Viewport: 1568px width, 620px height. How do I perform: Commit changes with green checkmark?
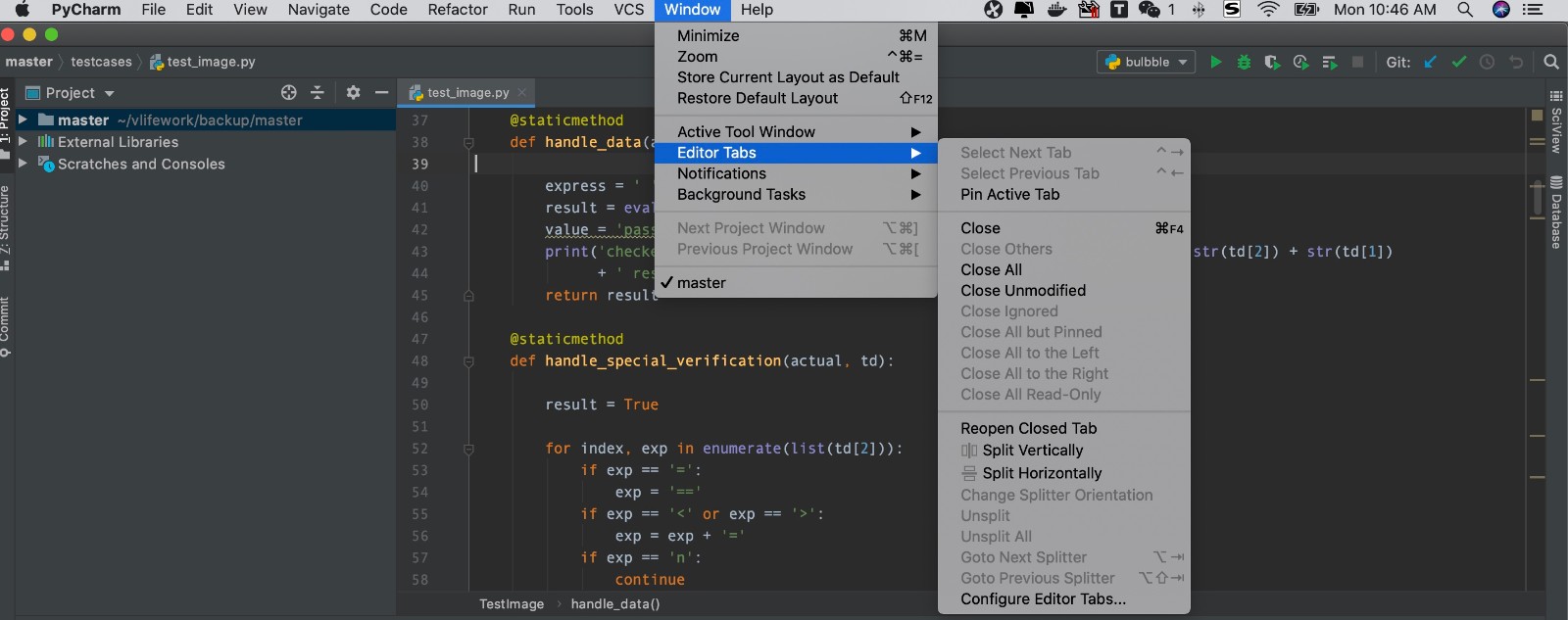point(1458,62)
